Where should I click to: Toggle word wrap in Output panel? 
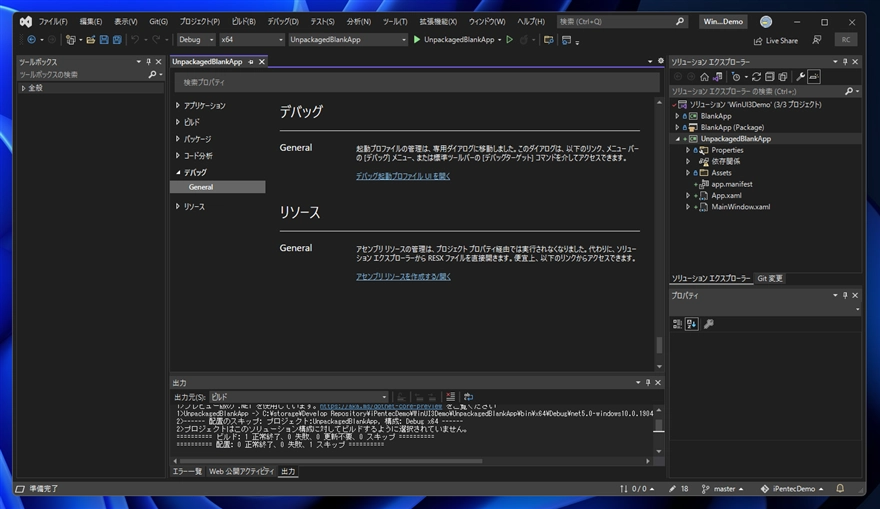pyautogui.click(x=468, y=397)
